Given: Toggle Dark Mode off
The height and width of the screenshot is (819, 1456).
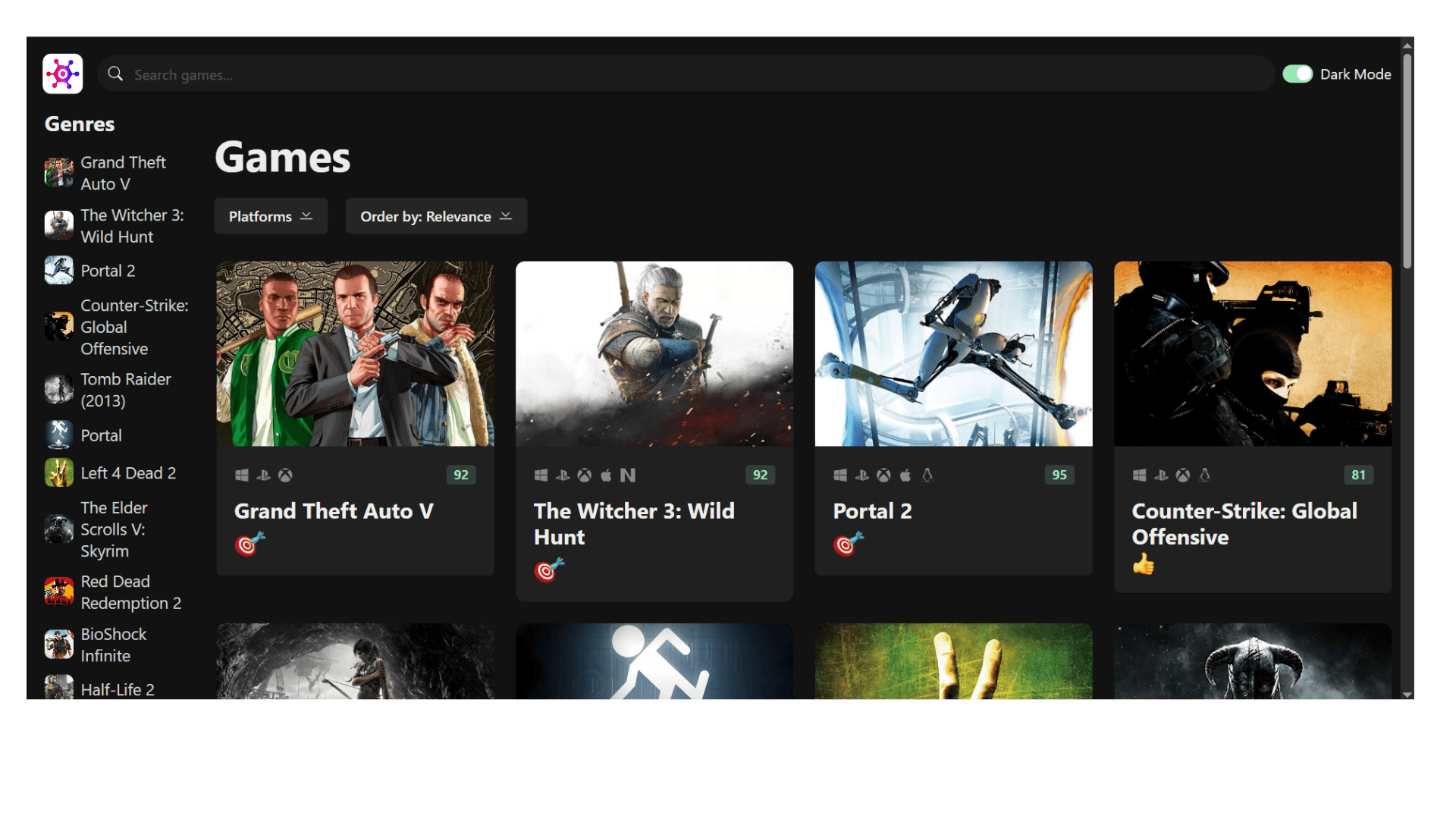Looking at the screenshot, I should [x=1298, y=74].
